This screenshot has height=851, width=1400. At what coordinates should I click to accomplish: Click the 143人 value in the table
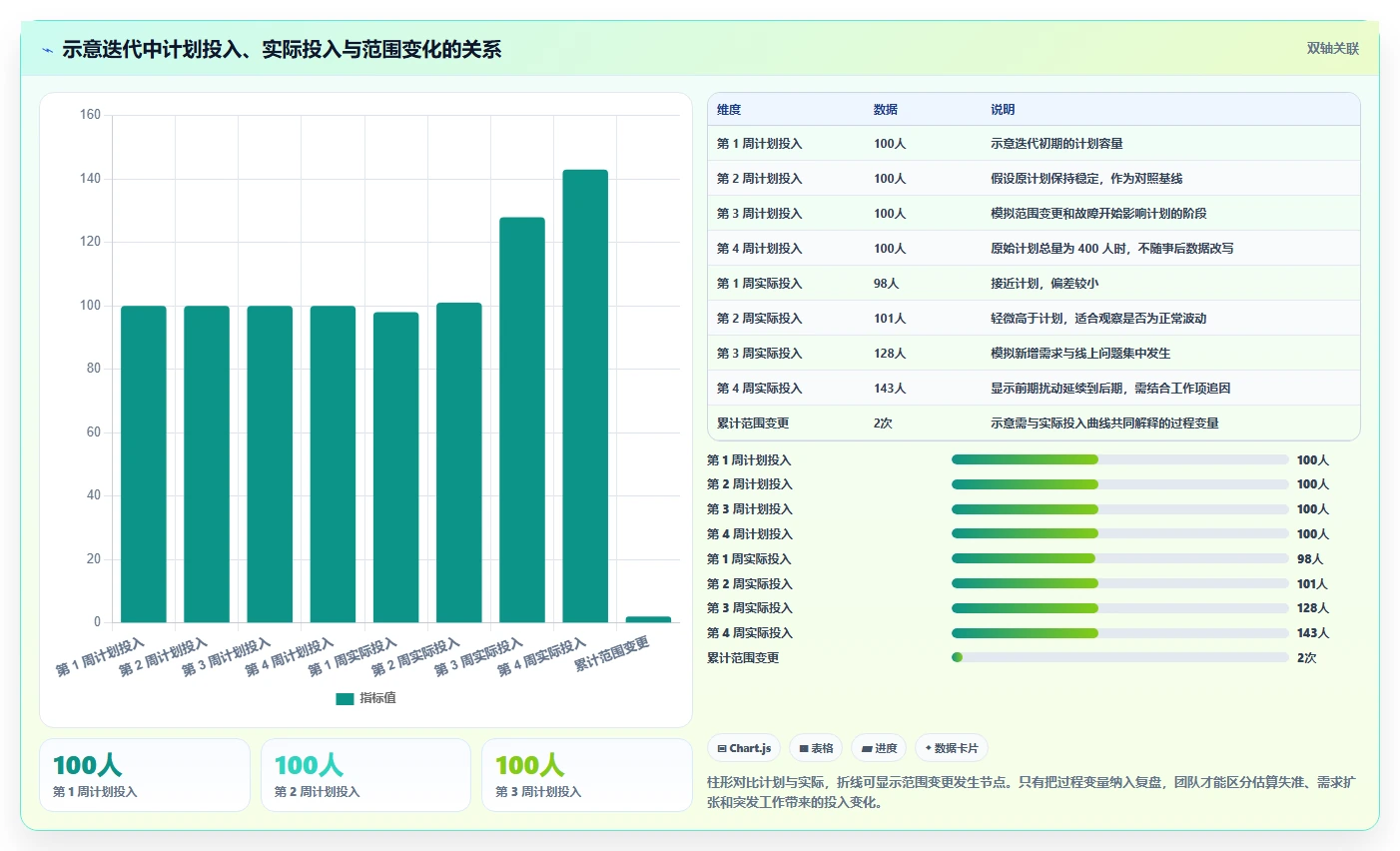tap(890, 389)
